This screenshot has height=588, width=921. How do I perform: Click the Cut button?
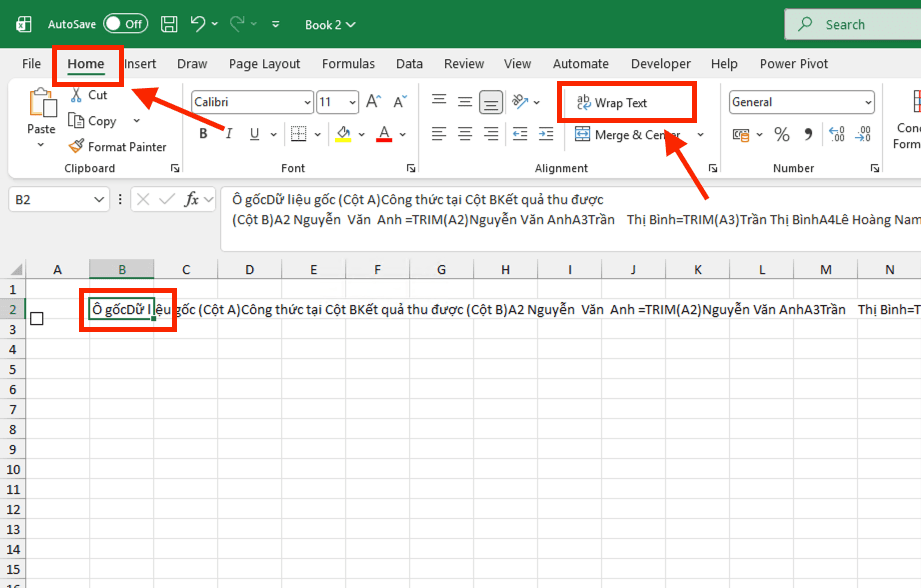pyautogui.click(x=89, y=95)
